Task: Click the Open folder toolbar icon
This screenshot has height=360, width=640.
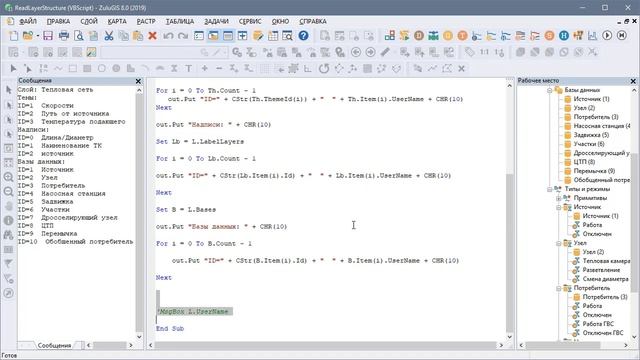Action: point(28,36)
